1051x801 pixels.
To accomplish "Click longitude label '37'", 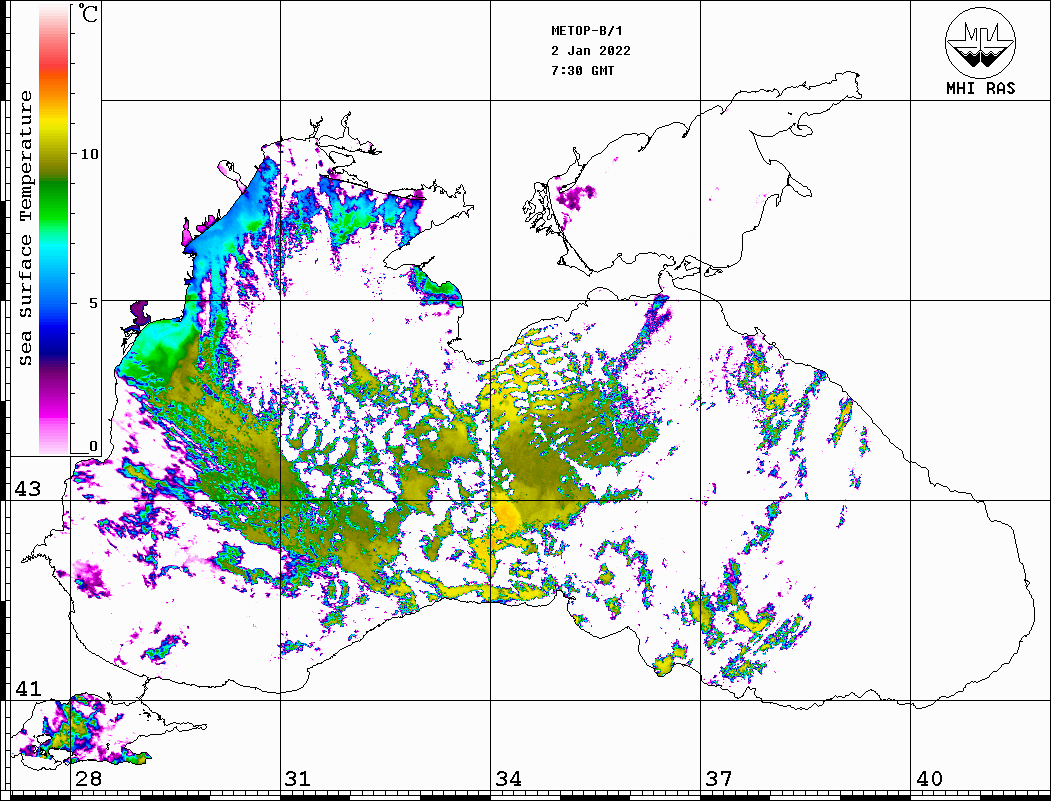I will 719,778.
